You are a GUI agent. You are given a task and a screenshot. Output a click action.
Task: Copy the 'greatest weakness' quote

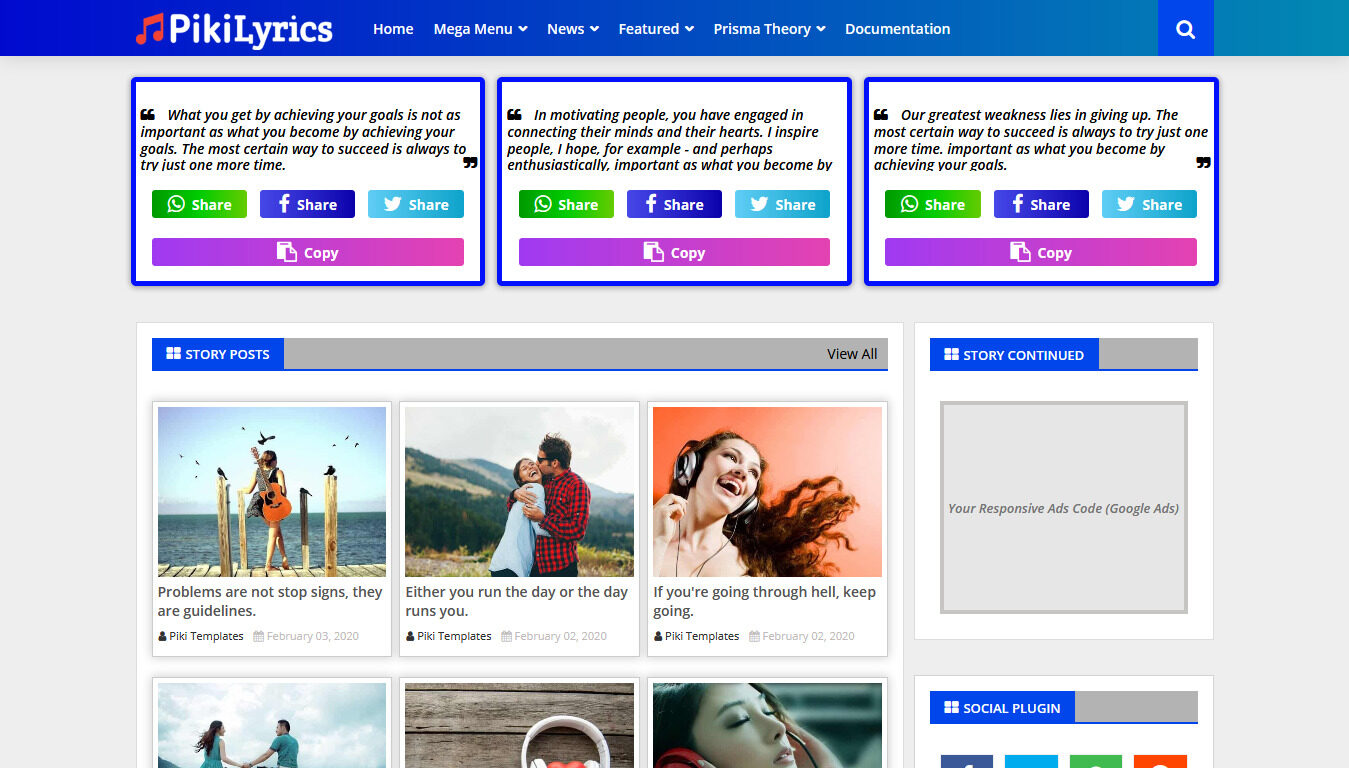[x=1041, y=252]
